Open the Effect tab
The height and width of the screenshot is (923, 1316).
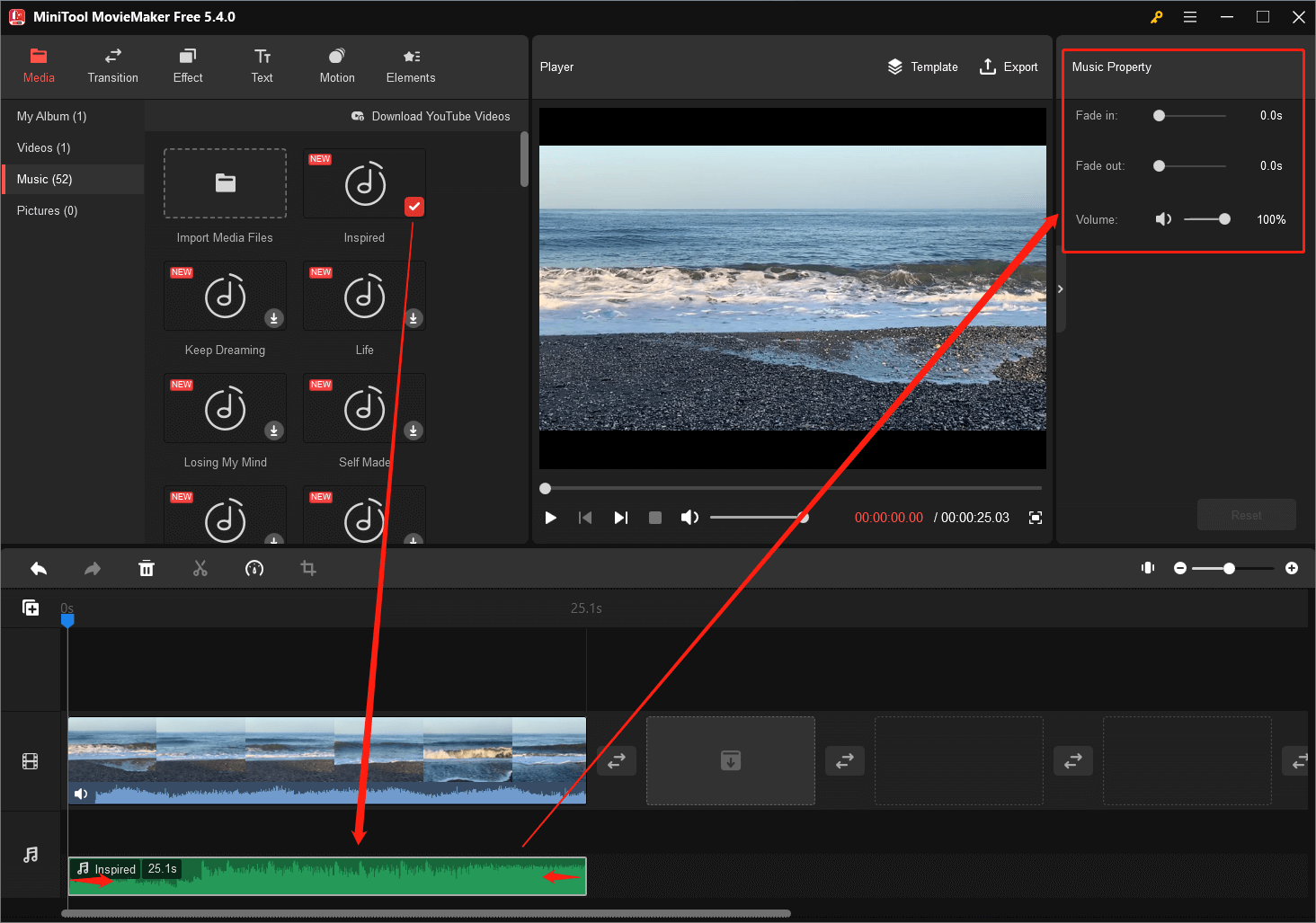[x=188, y=67]
